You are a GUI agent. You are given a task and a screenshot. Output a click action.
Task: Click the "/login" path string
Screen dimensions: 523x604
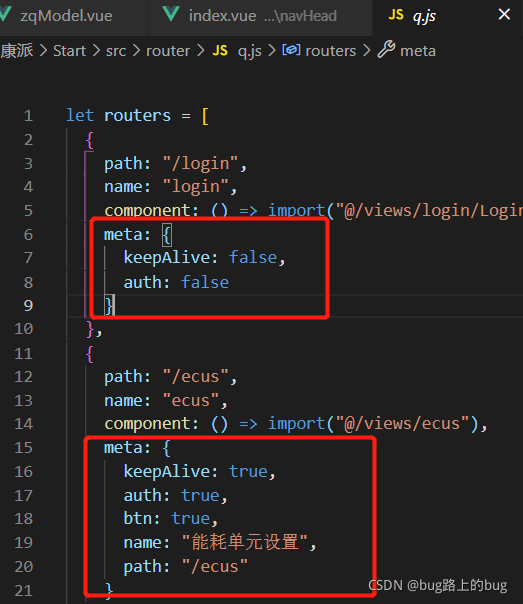tap(200, 163)
